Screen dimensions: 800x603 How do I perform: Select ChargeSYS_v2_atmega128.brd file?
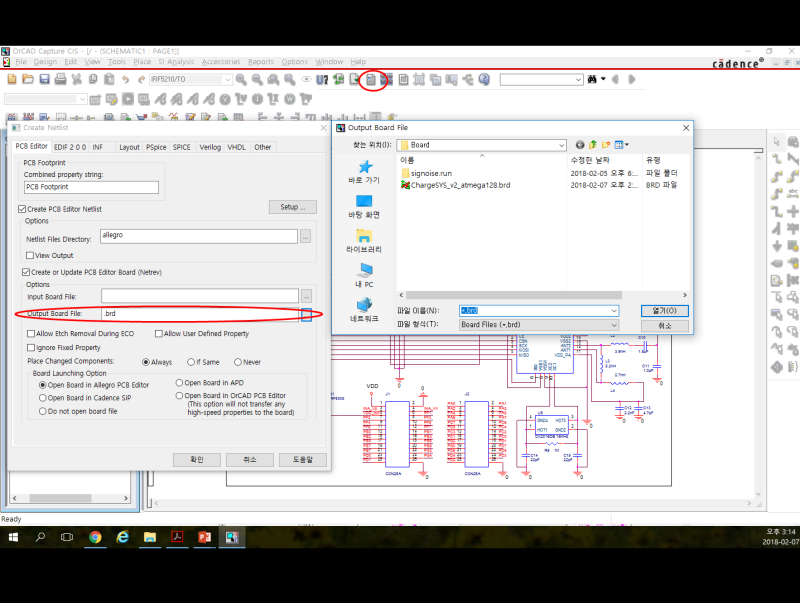pyautogui.click(x=460, y=185)
